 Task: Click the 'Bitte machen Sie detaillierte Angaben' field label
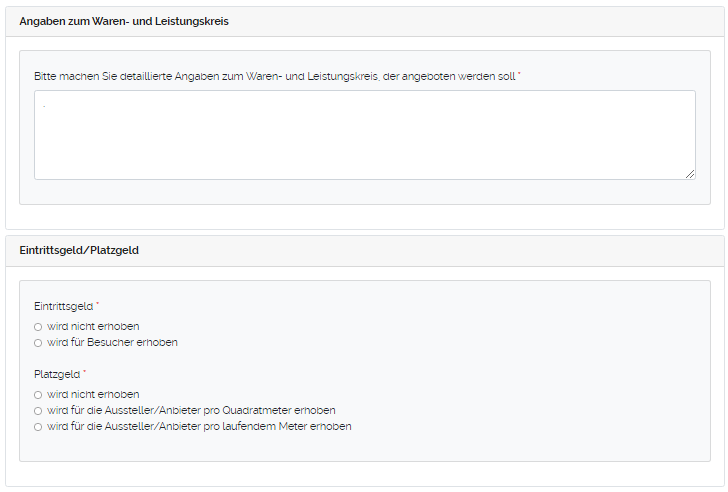[274, 76]
